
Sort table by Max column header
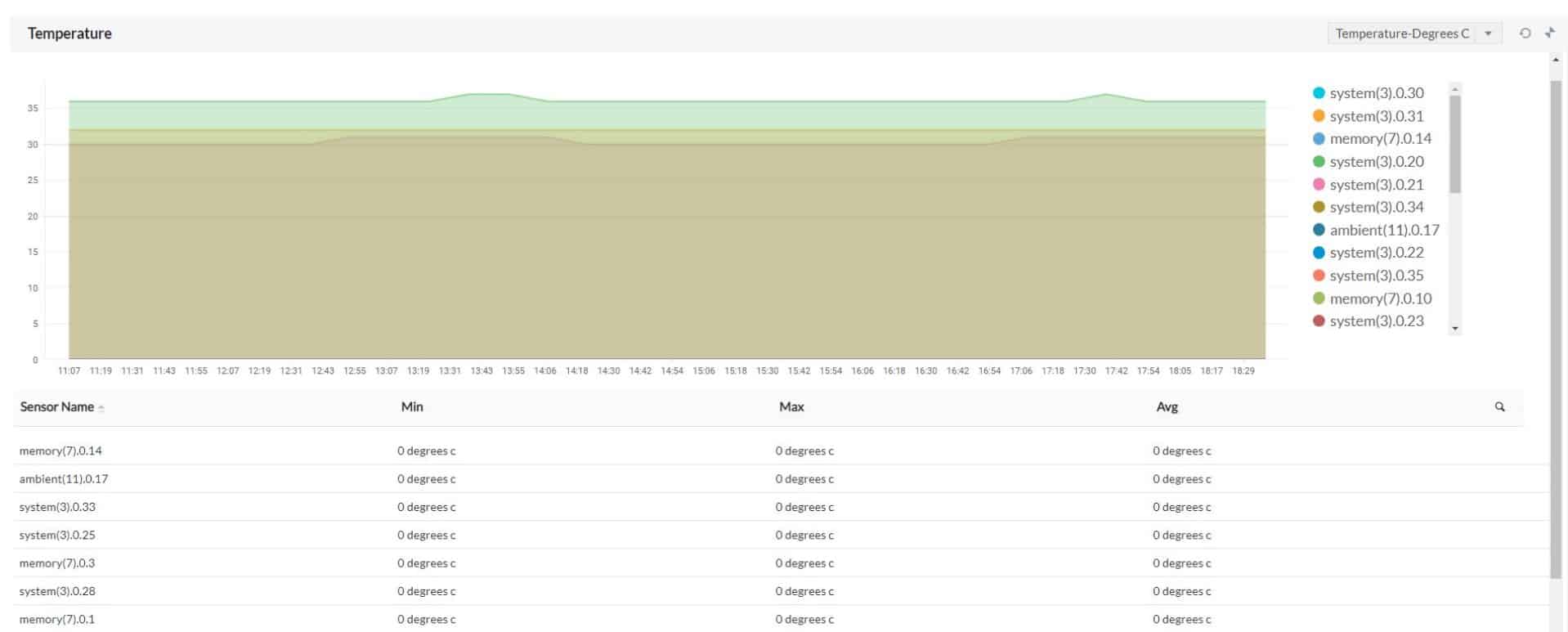(x=791, y=406)
